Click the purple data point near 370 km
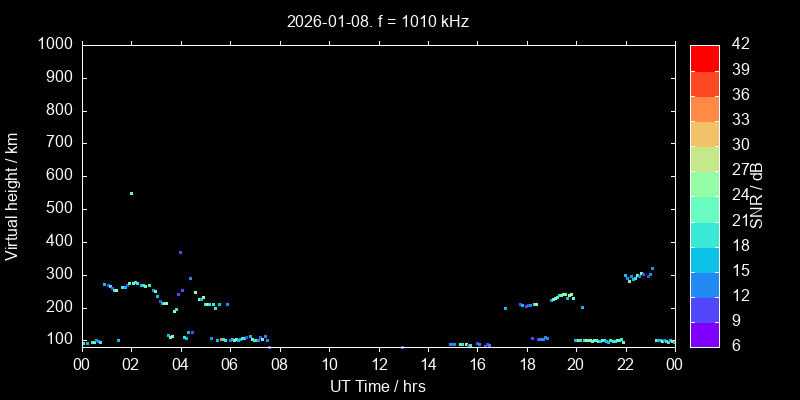This screenshot has height=400, width=800. (180, 253)
